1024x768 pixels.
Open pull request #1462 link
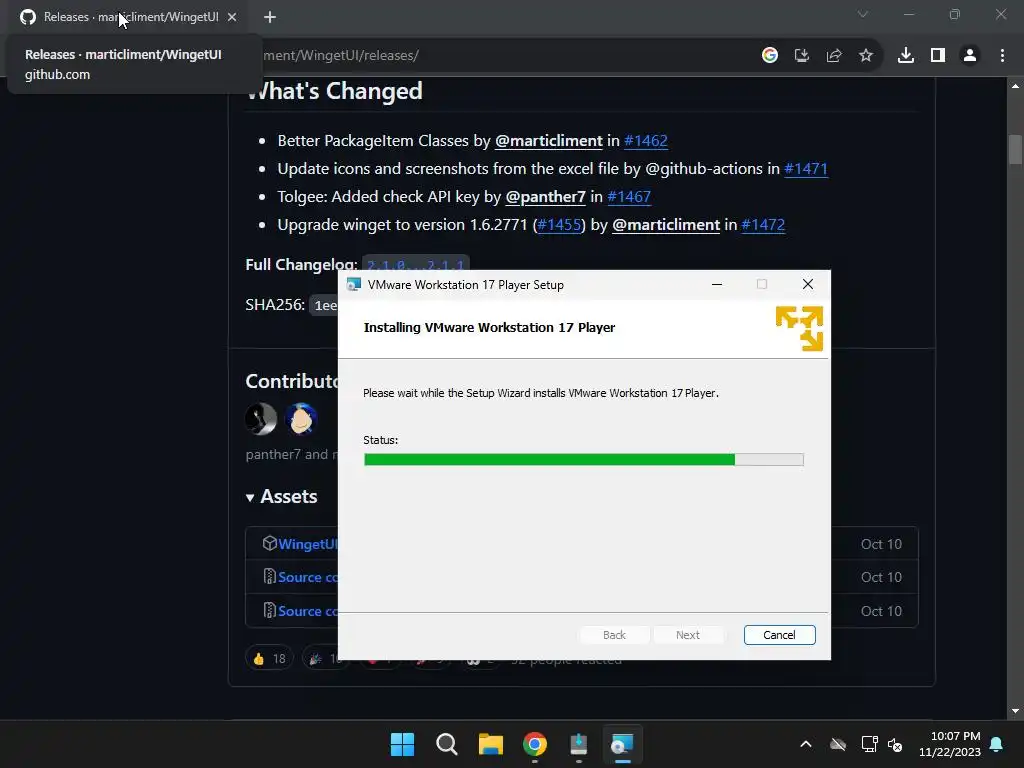(646, 140)
